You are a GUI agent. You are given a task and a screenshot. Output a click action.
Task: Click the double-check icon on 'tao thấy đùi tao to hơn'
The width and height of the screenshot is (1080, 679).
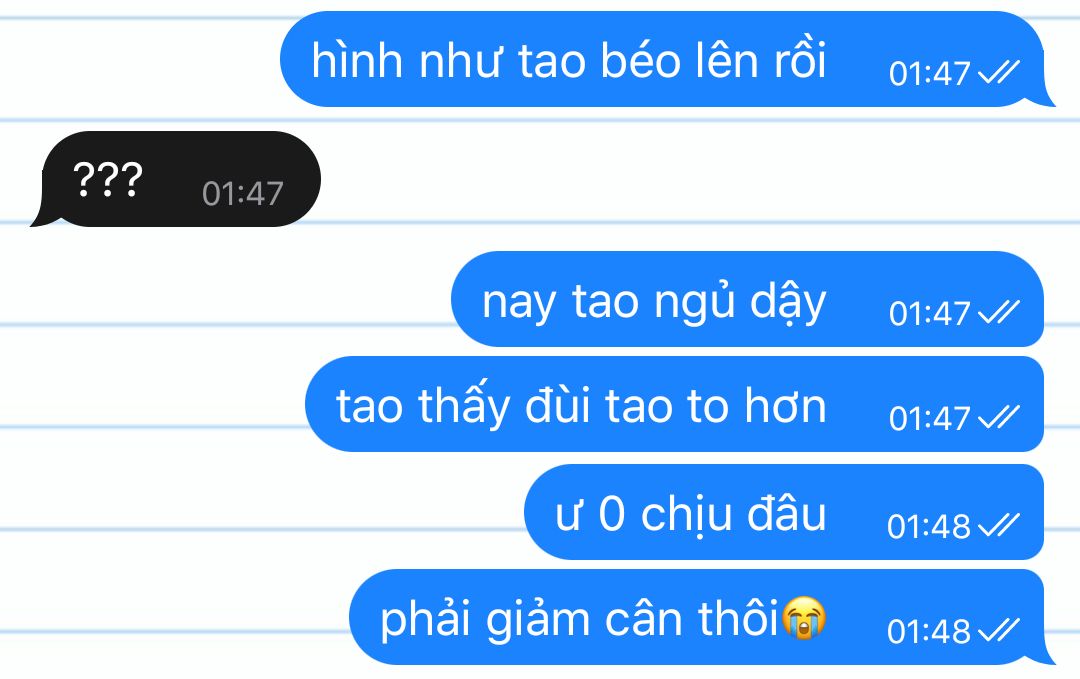(x=998, y=417)
